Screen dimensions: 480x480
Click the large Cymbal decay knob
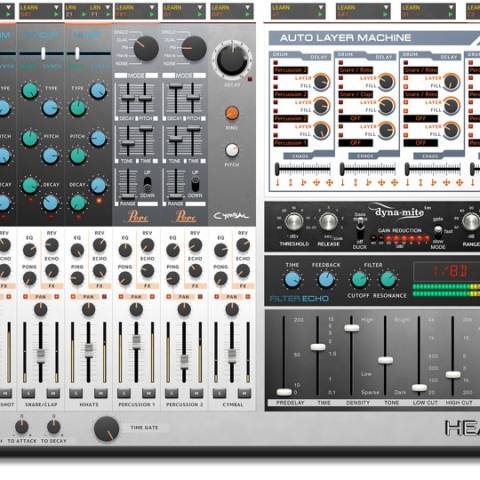coord(232,61)
